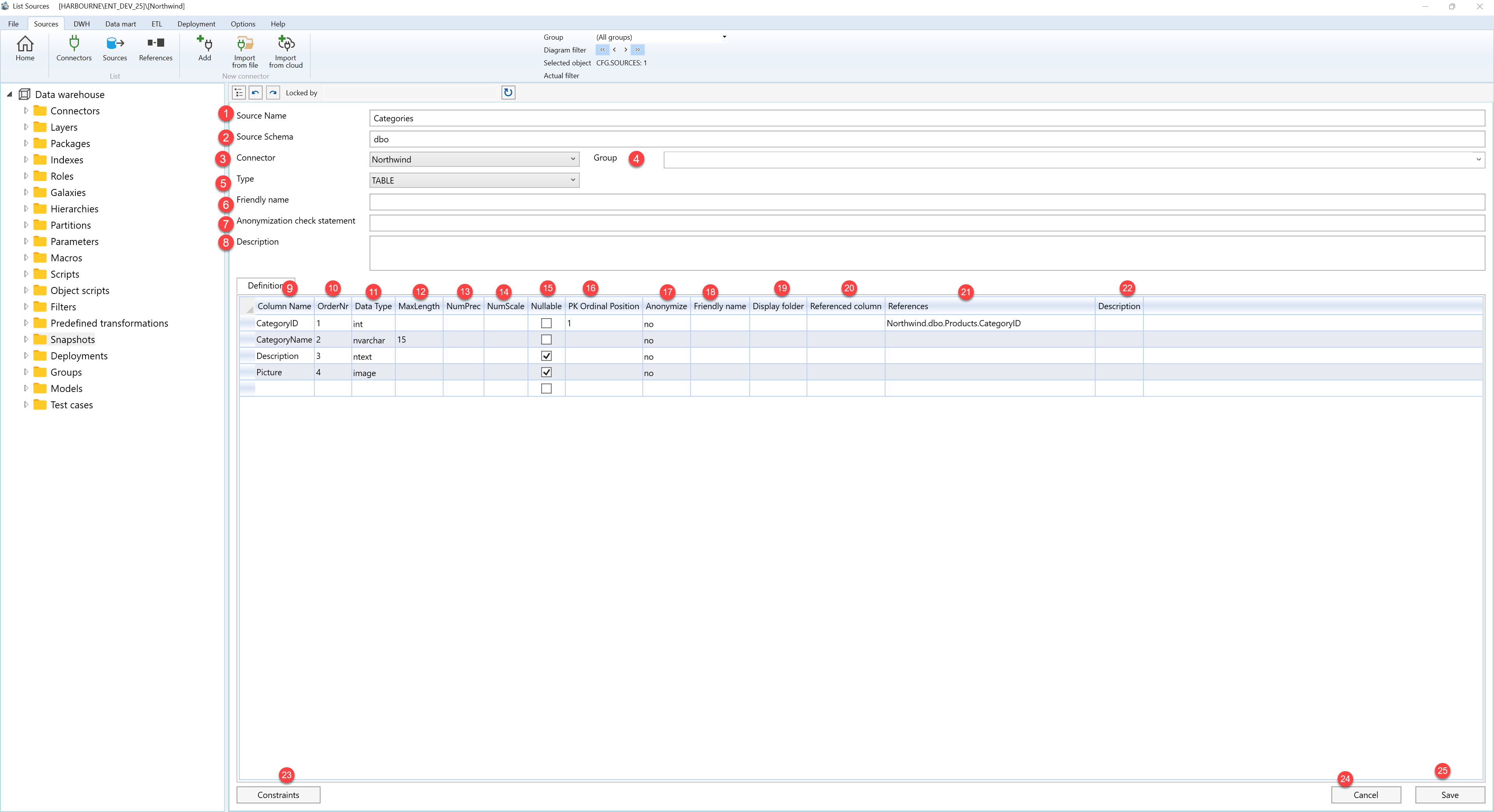The image size is (1494, 812).
Task: Click the undo arrow icon
Action: click(256, 93)
